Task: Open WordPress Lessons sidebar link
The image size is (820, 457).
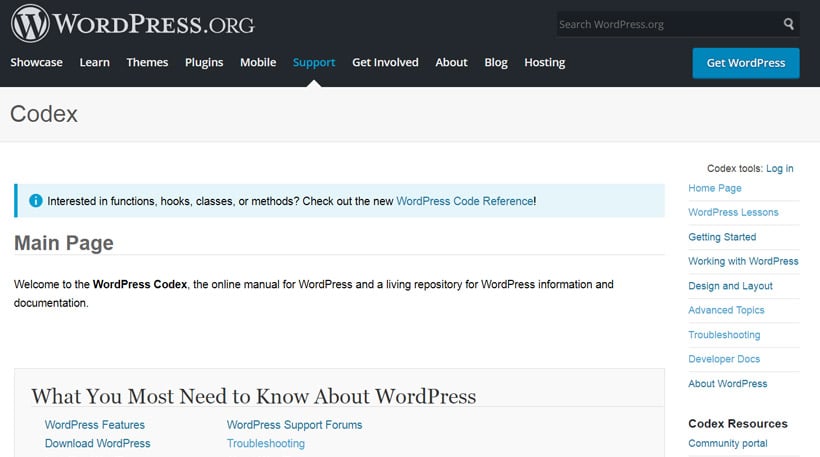Action: 733,212
